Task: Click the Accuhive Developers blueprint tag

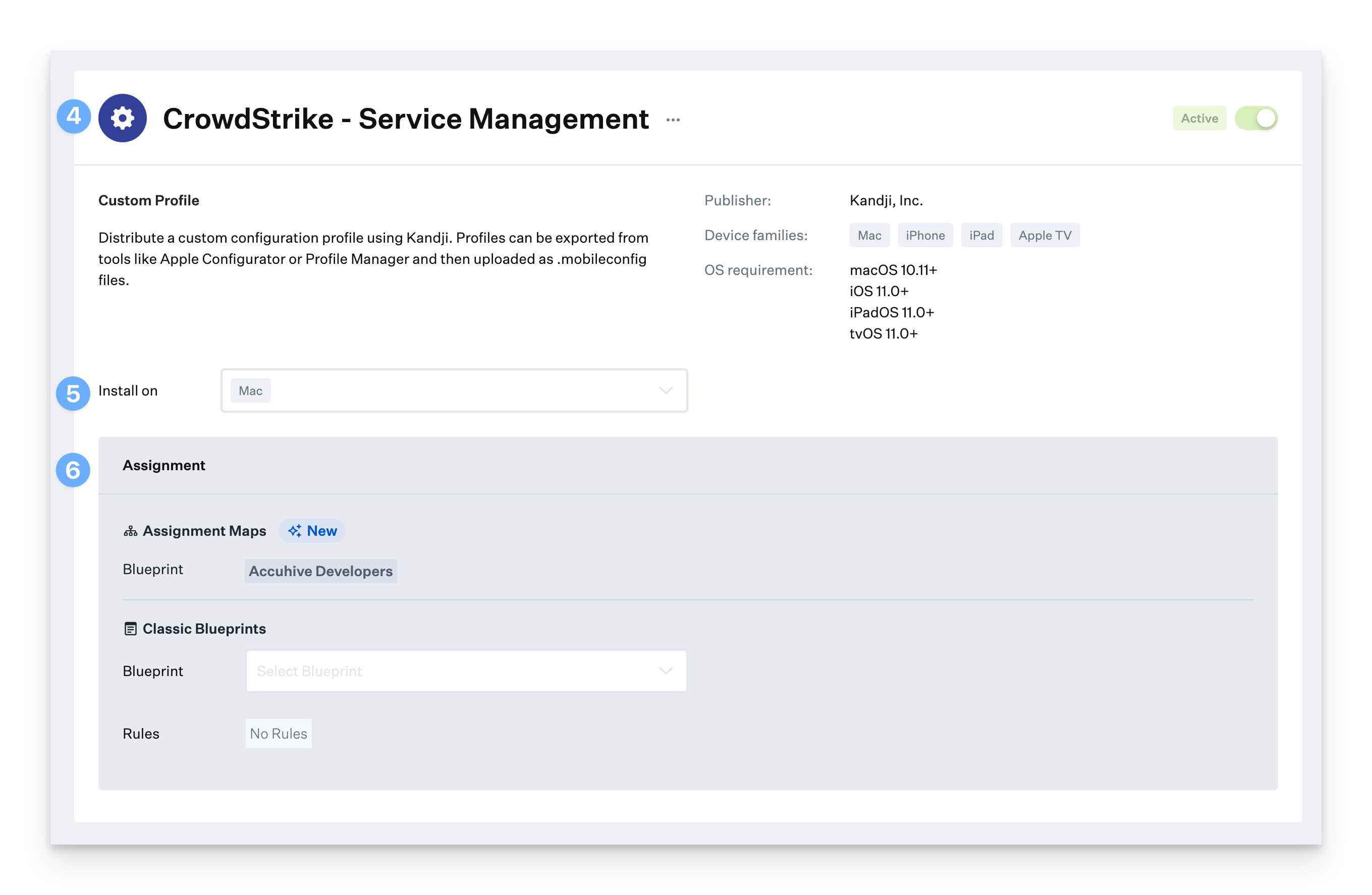Action: 320,571
